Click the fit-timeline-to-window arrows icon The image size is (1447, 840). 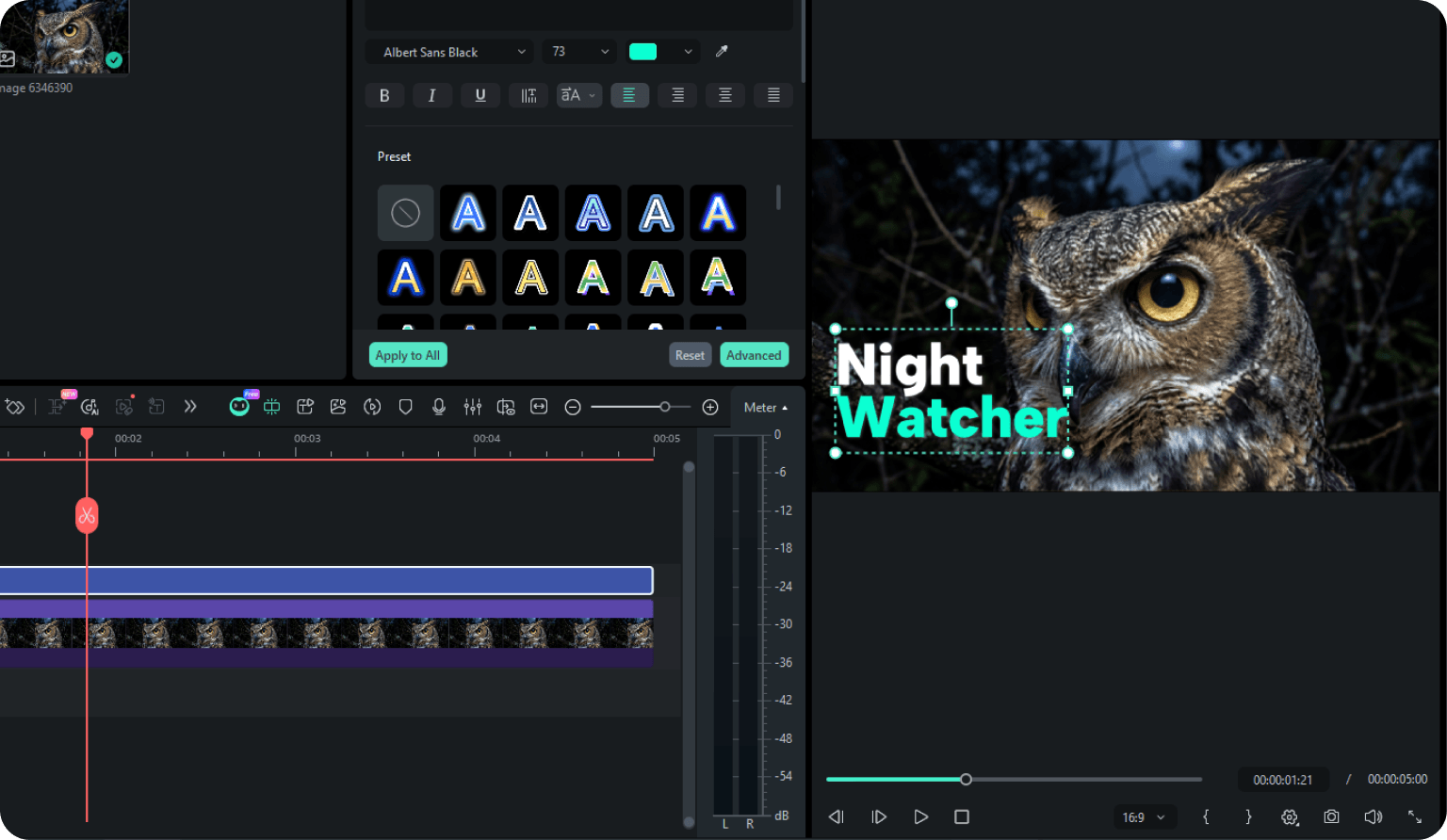tap(539, 407)
